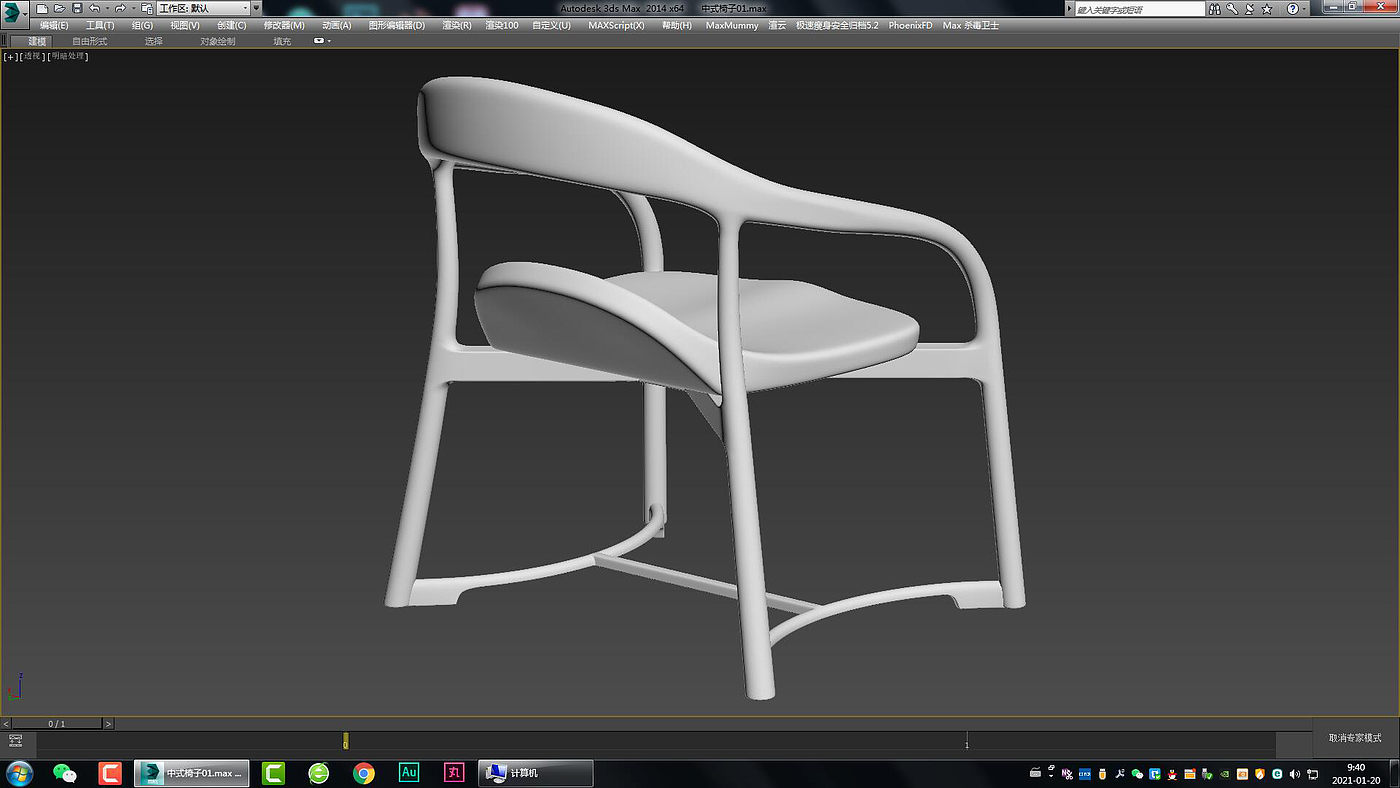Open the 图形编辑器(D) menu
Image resolution: width=1400 pixels, height=788 pixels.
(x=396, y=25)
